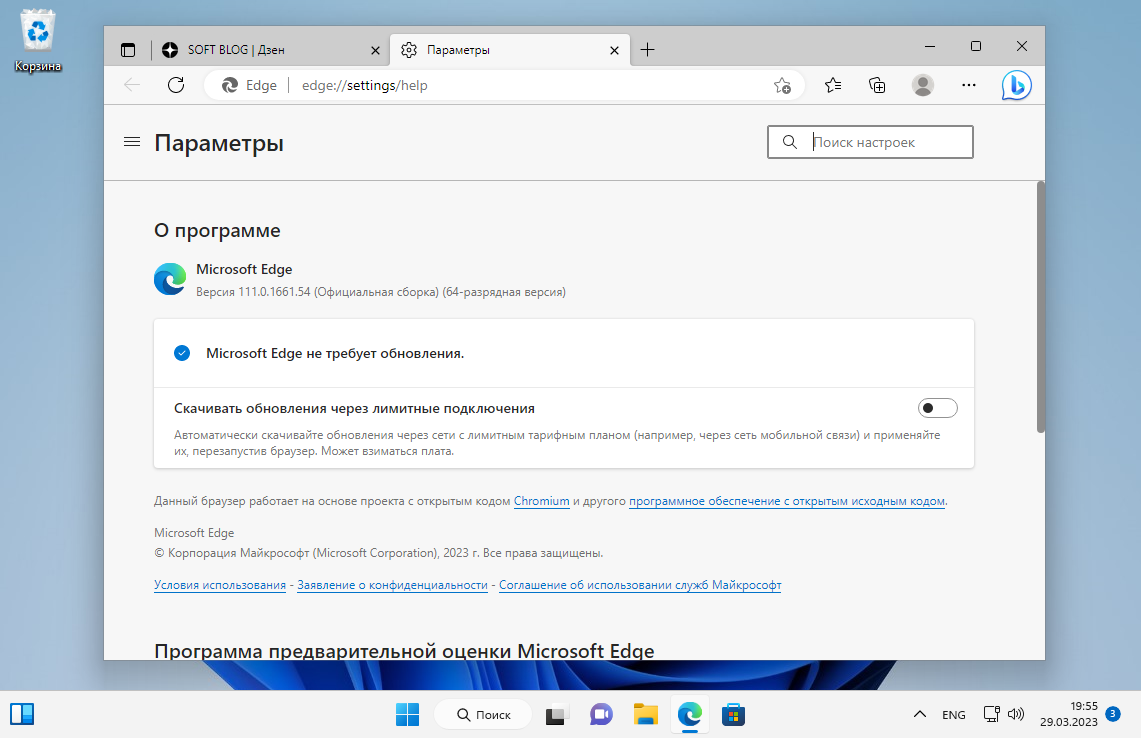Open the browser profile avatar
This screenshot has height=738, width=1141.
pos(922,85)
